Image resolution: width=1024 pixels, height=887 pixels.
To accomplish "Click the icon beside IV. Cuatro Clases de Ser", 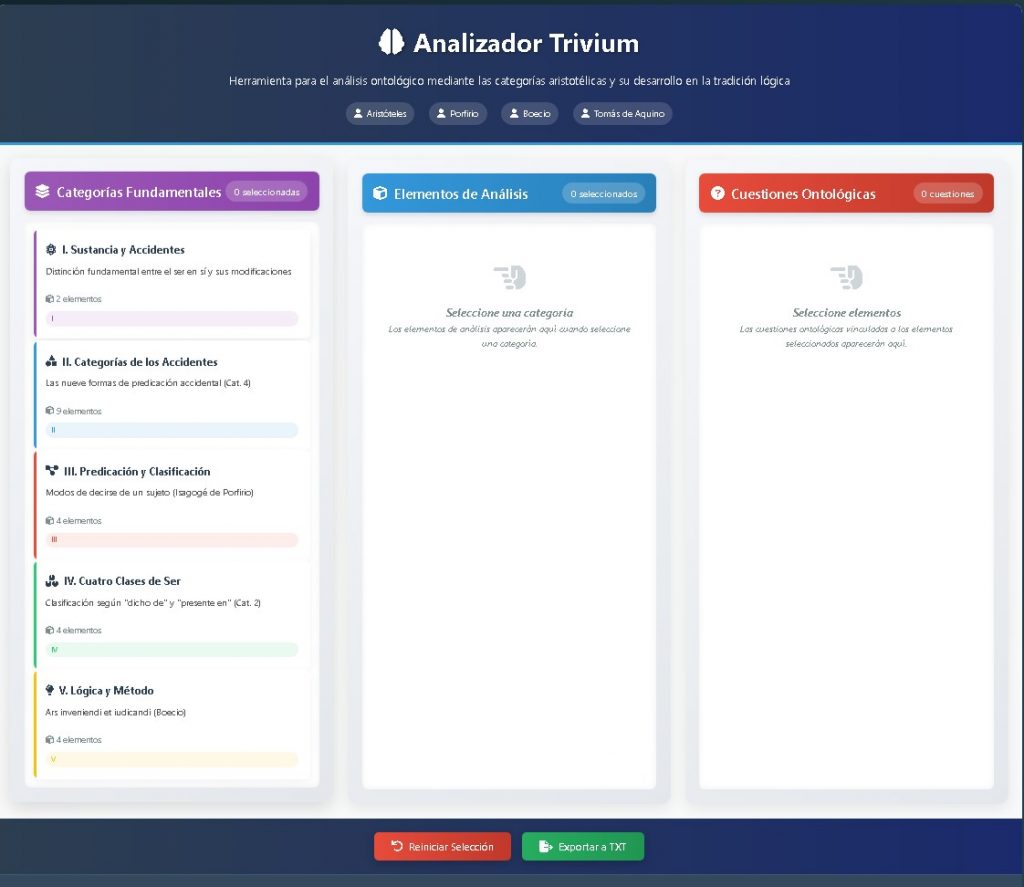I will click(52, 581).
